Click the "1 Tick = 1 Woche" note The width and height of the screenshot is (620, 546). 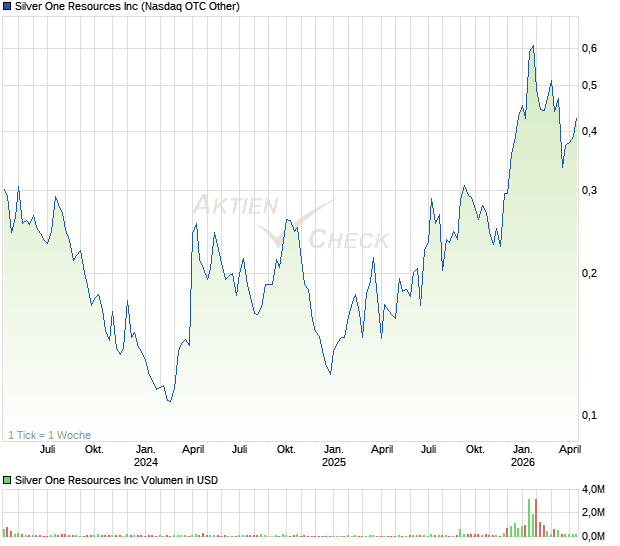pos(50,435)
